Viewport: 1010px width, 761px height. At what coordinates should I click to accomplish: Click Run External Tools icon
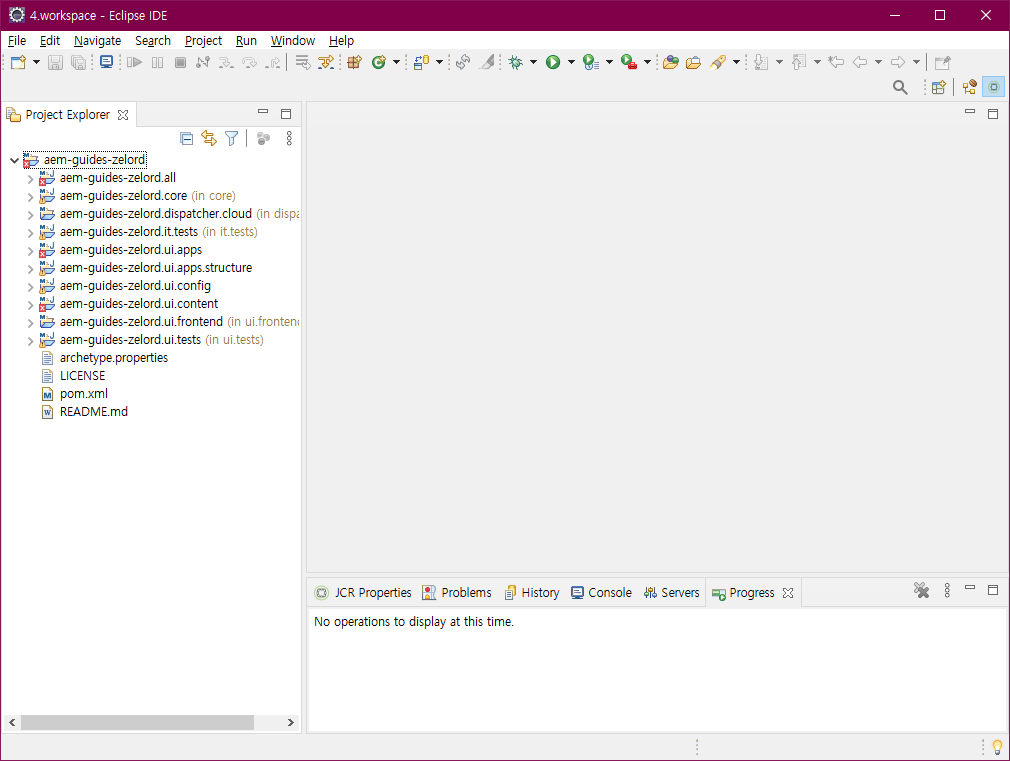pyautogui.click(x=629, y=63)
